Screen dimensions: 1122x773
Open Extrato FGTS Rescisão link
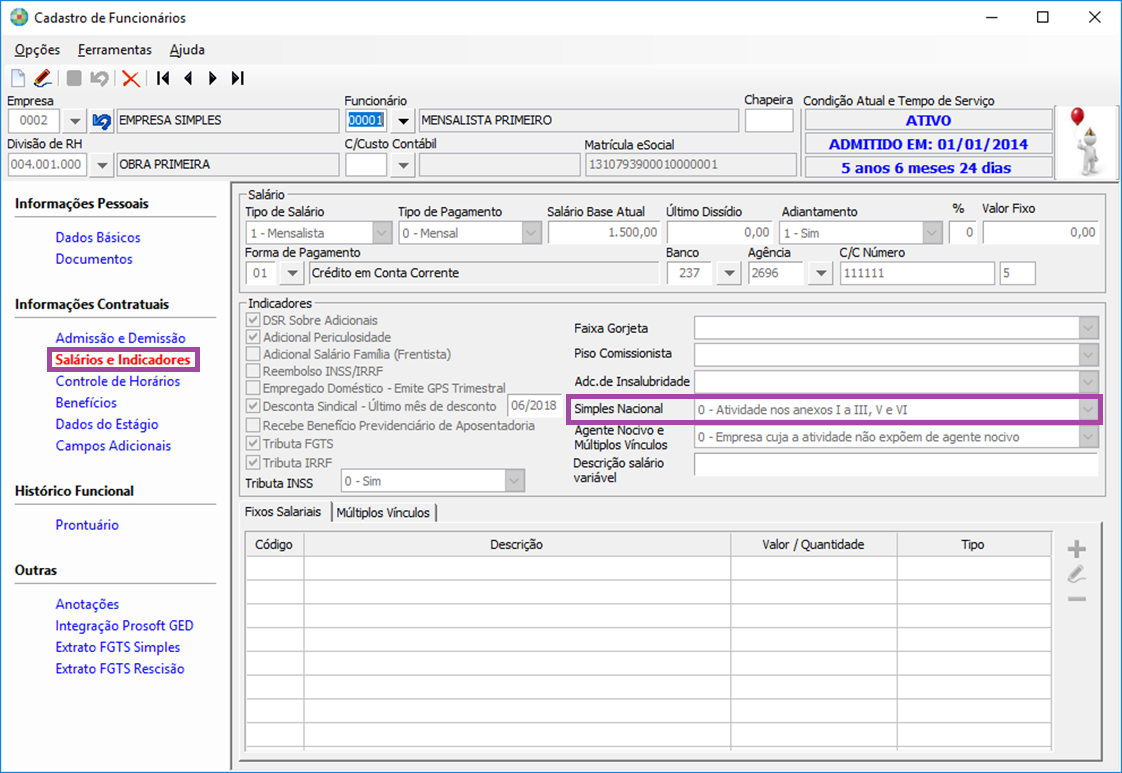pos(120,669)
